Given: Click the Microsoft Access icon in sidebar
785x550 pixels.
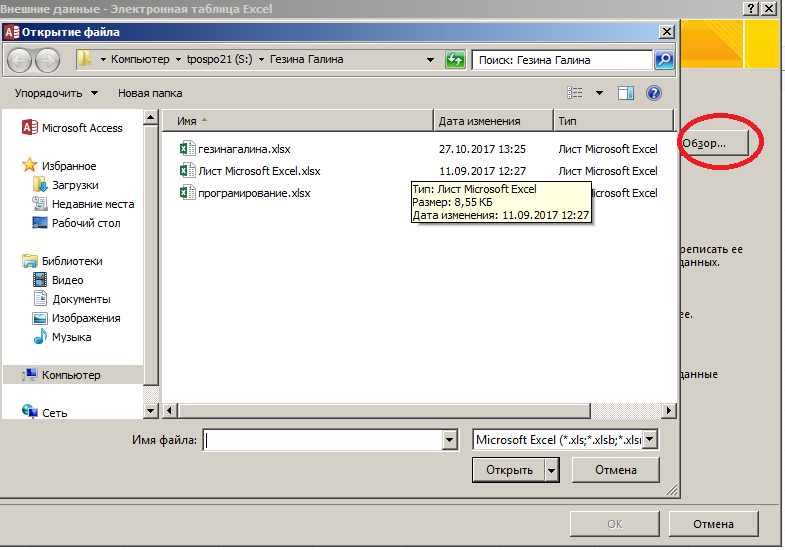Looking at the screenshot, I should [x=30, y=128].
